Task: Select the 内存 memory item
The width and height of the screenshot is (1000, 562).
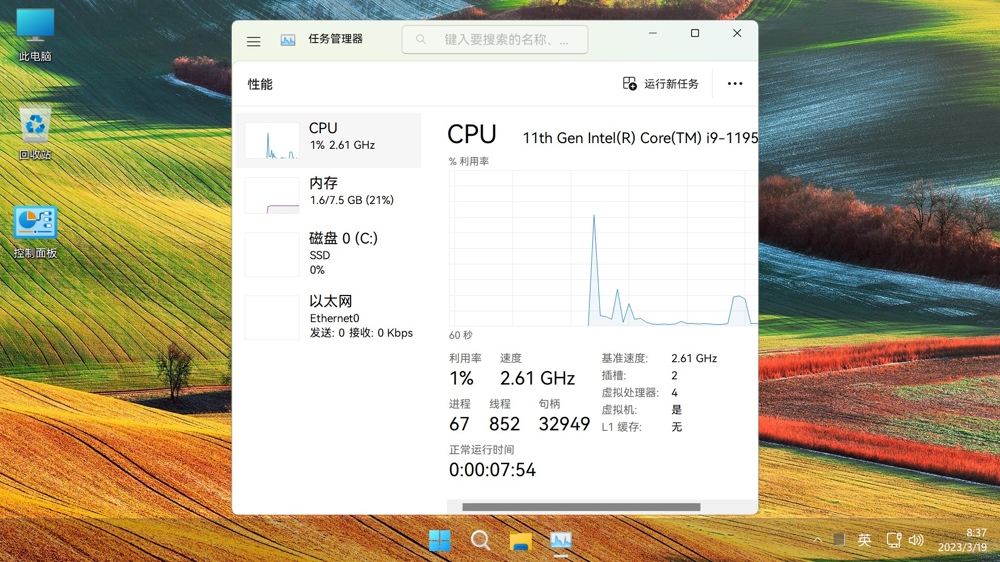Action: [x=328, y=195]
